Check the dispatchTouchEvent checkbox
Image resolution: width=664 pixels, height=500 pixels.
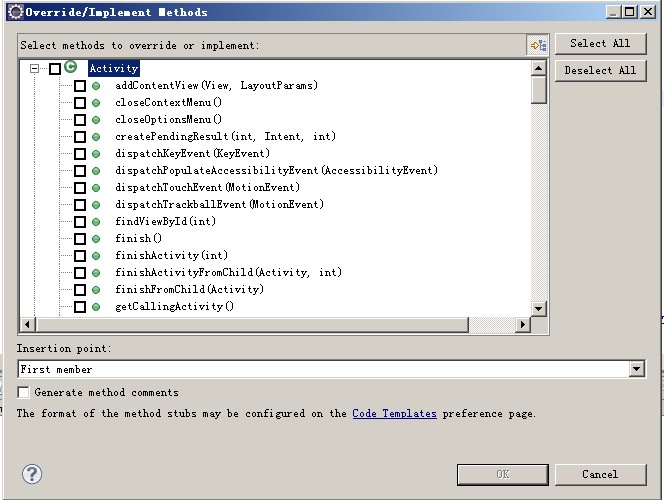pyautogui.click(x=80, y=188)
